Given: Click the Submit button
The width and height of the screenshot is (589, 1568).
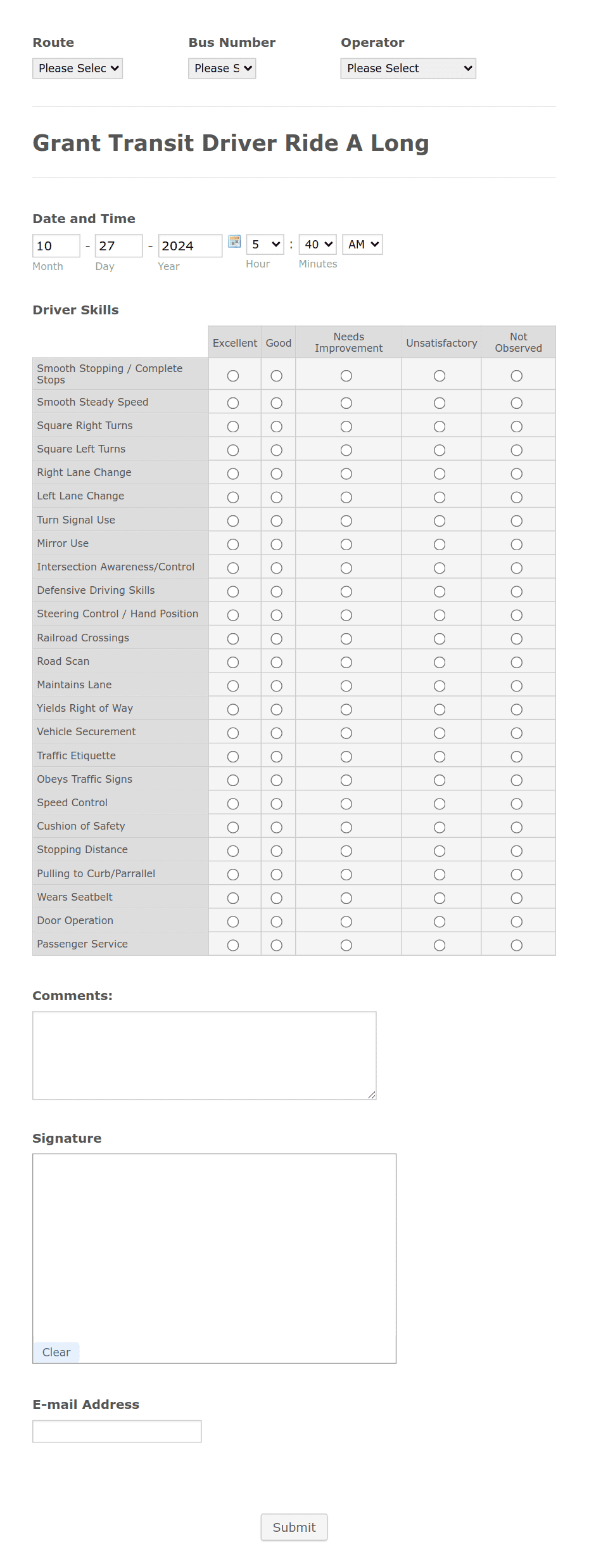Looking at the screenshot, I should [294, 1527].
